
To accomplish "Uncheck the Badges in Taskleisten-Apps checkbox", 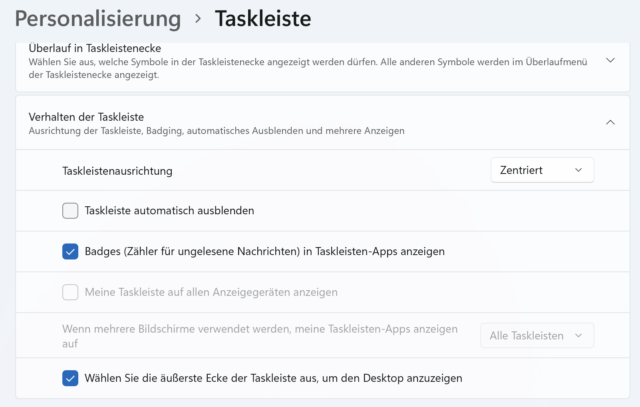I will click(x=70, y=252).
